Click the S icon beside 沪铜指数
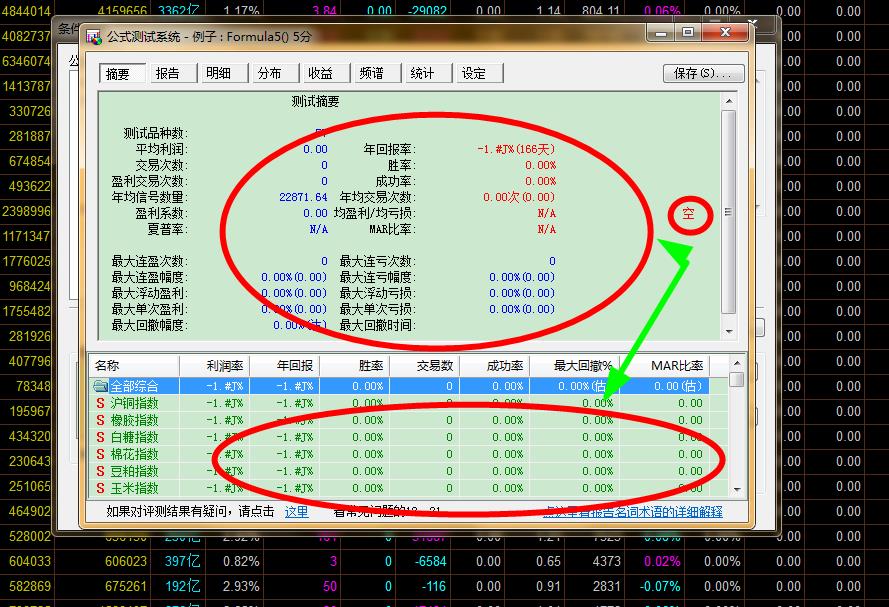This screenshot has height=607, width=889. click(x=100, y=404)
